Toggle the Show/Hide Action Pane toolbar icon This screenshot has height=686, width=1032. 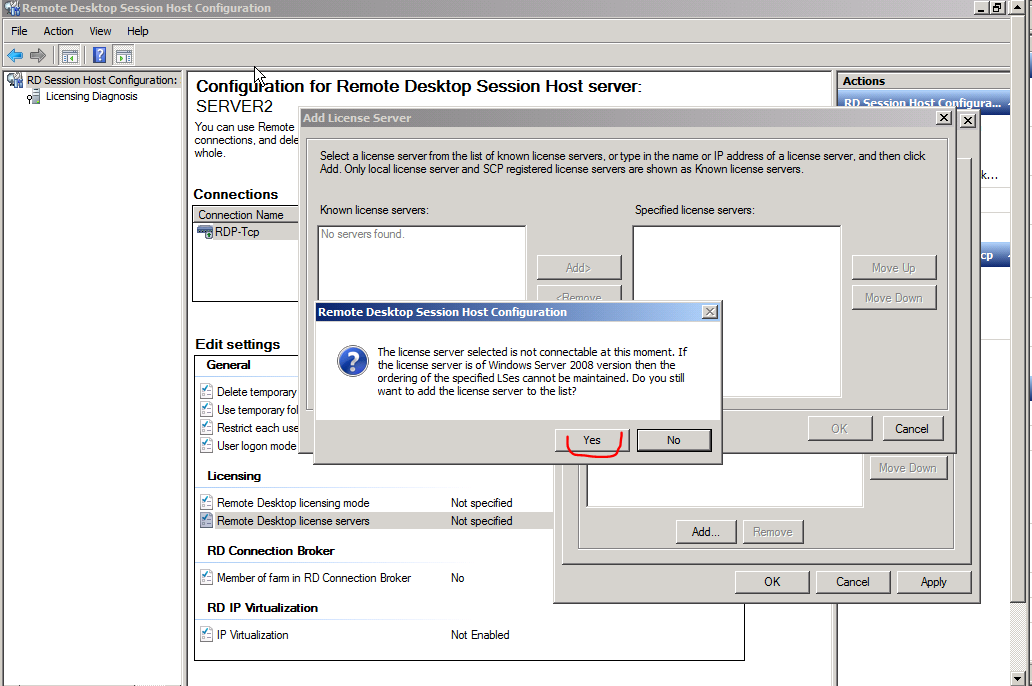pyautogui.click(x=123, y=55)
